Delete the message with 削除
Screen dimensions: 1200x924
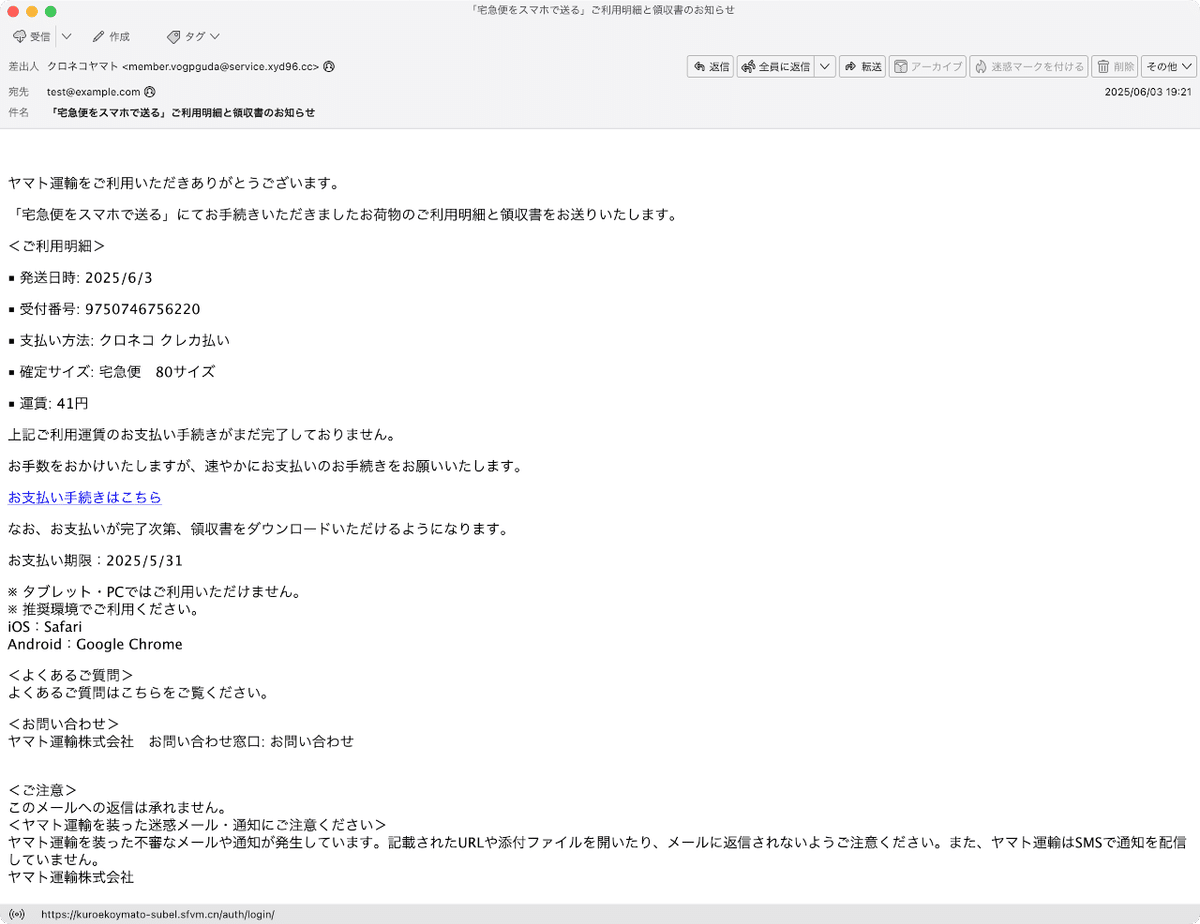pos(1115,67)
